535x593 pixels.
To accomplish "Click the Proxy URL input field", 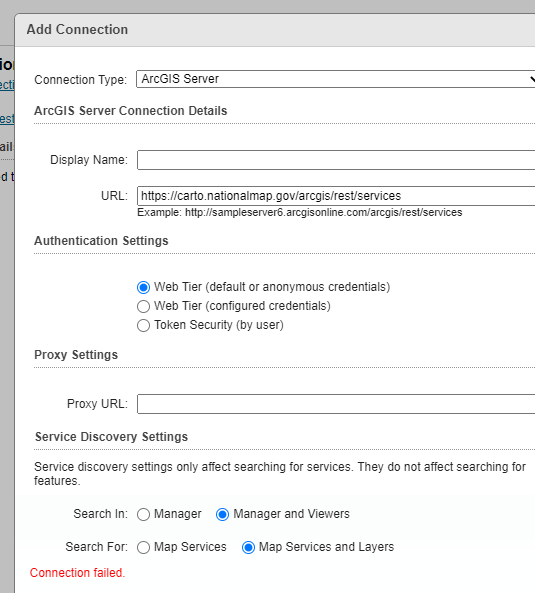I will 336,404.
